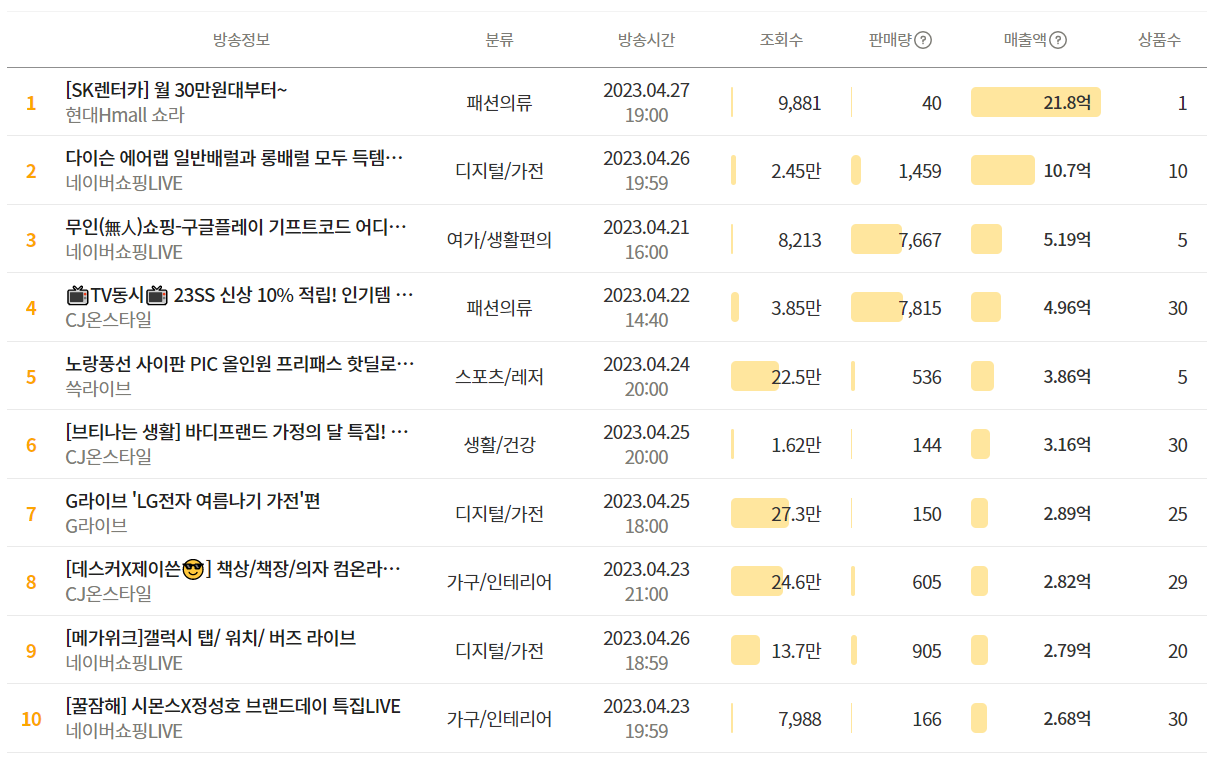Screen dimensions: 1216x763
Task: Click the 3.85만 views value
Action: 796,308
